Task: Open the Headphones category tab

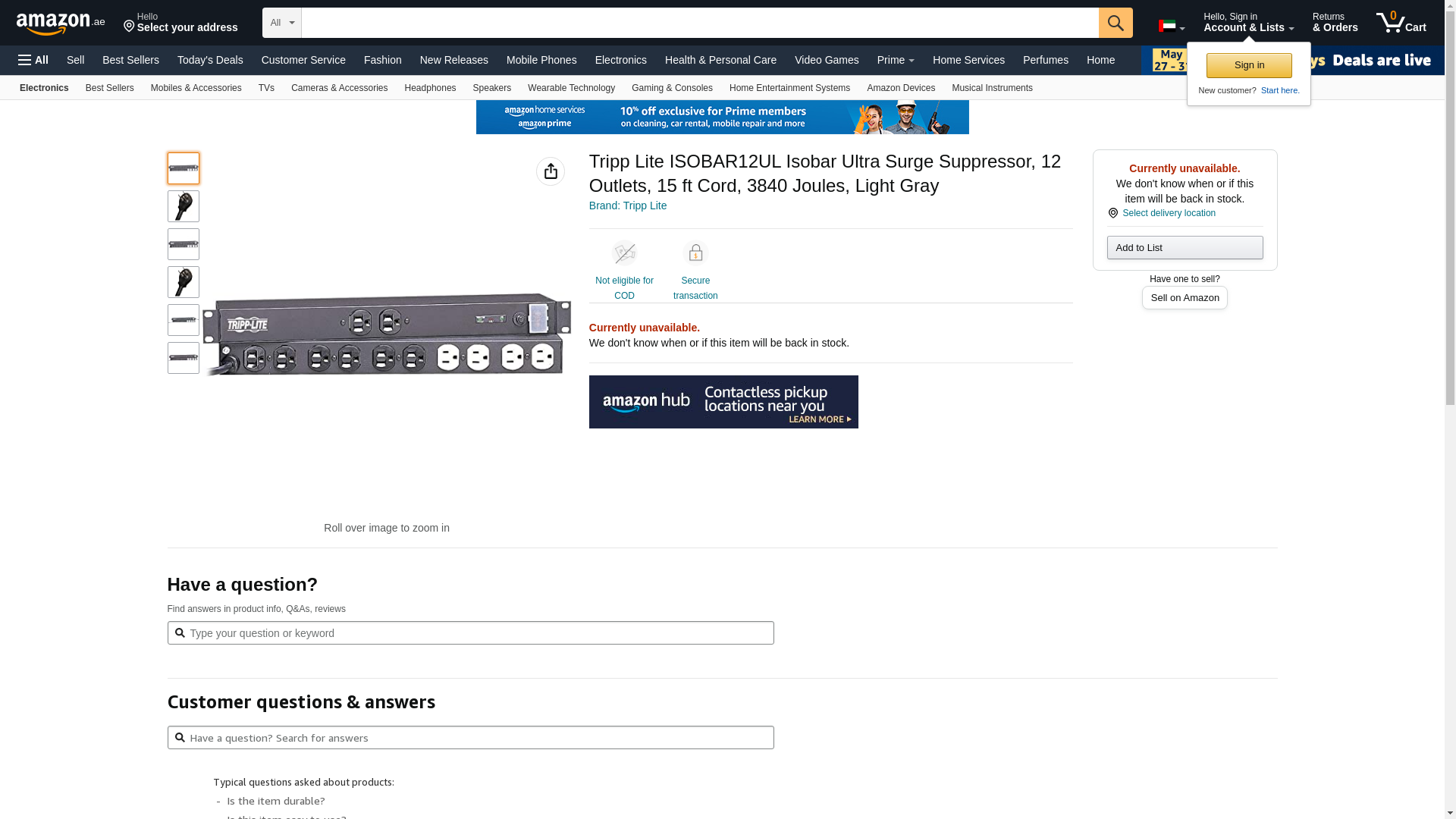Action: [430, 88]
